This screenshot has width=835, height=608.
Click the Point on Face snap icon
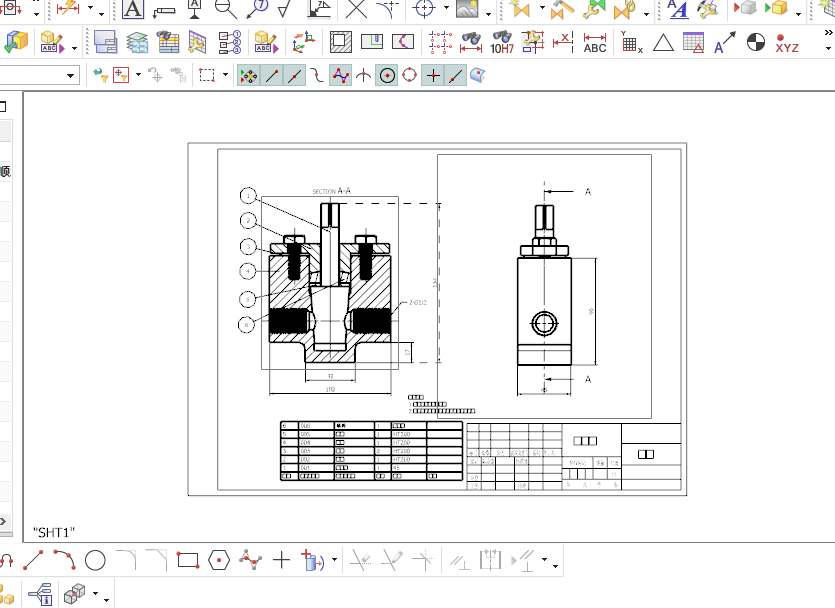(478, 76)
